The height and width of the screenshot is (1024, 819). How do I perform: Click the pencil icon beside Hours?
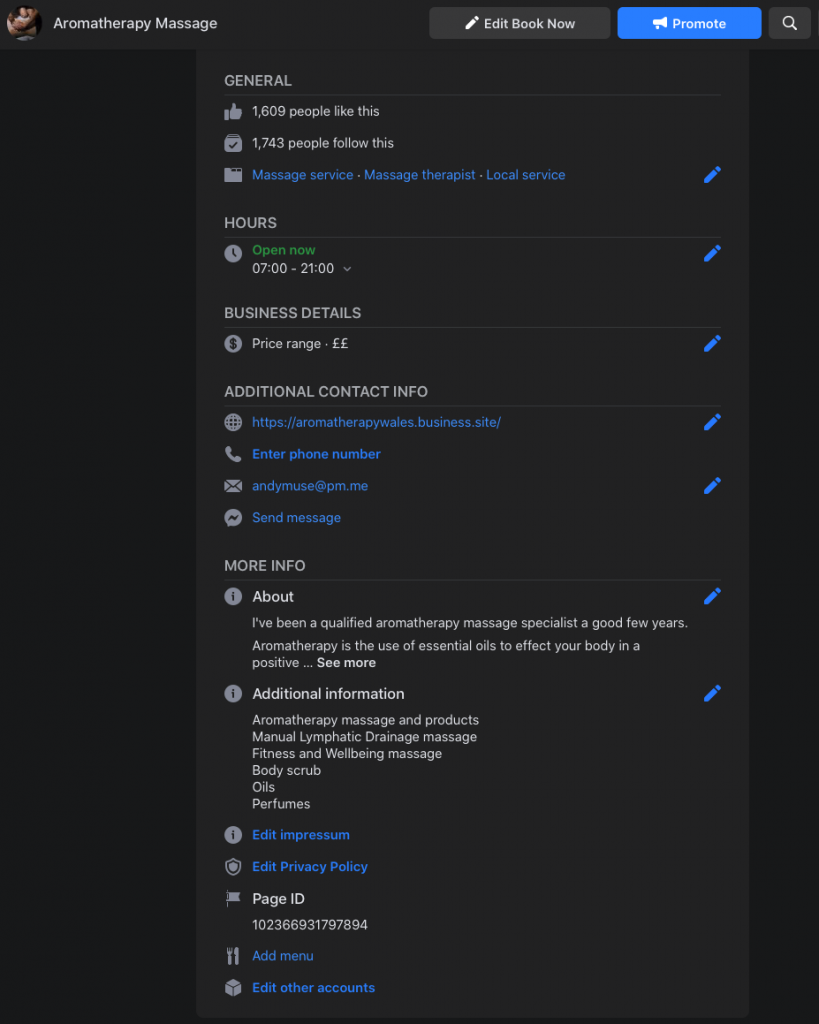click(712, 253)
